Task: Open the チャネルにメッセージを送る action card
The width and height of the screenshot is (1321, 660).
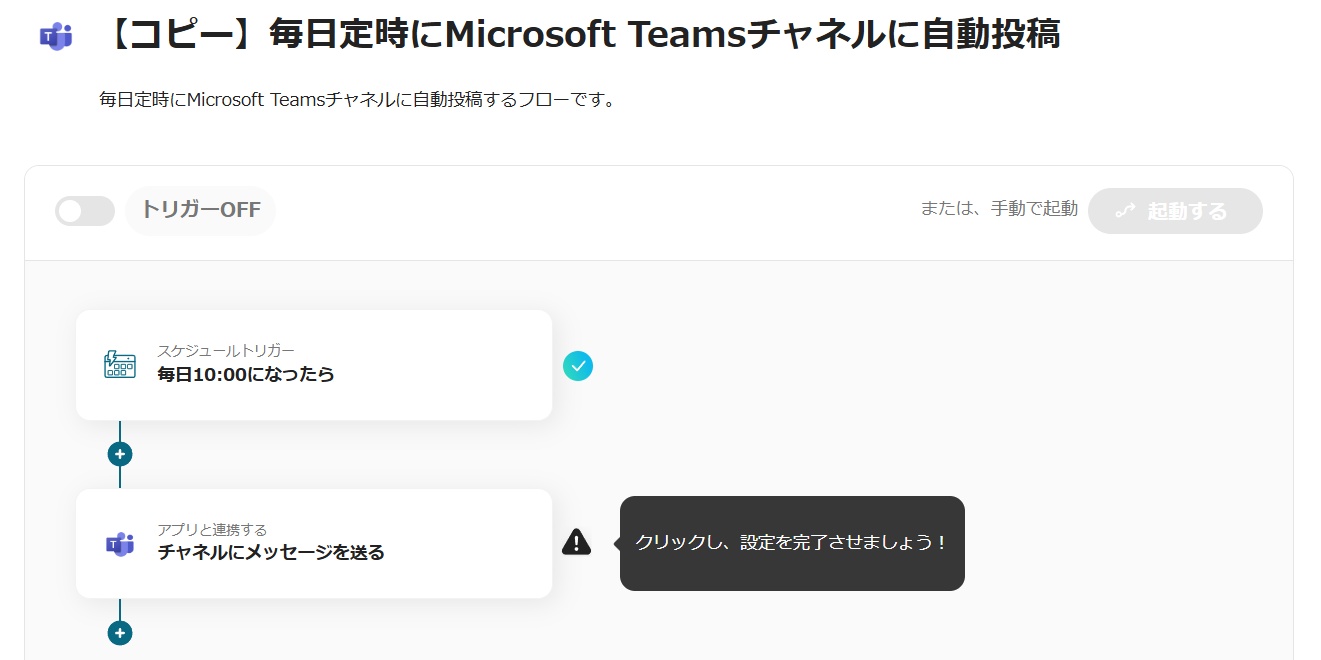Action: point(314,544)
